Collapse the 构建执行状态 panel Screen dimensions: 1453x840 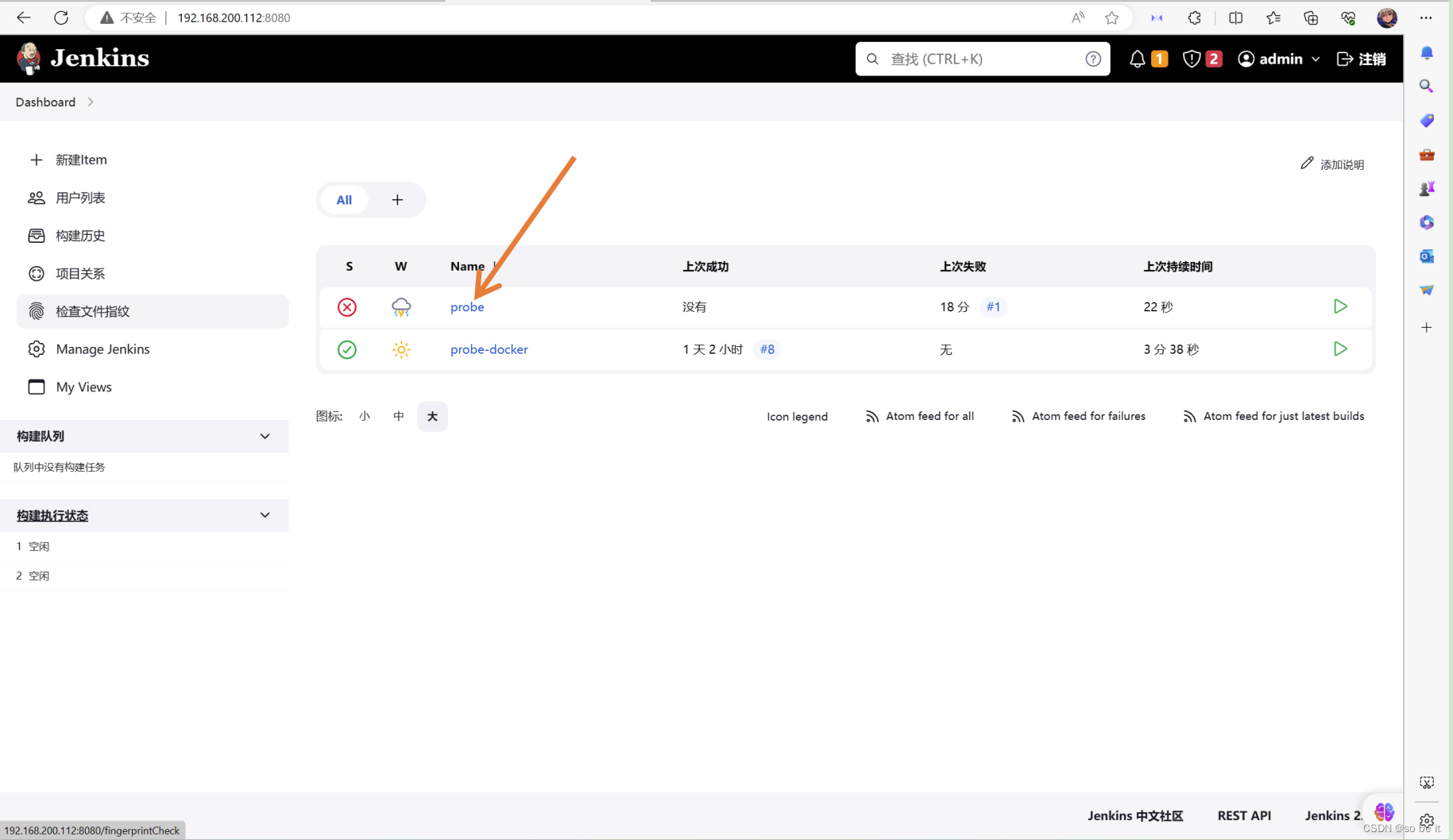coord(265,516)
